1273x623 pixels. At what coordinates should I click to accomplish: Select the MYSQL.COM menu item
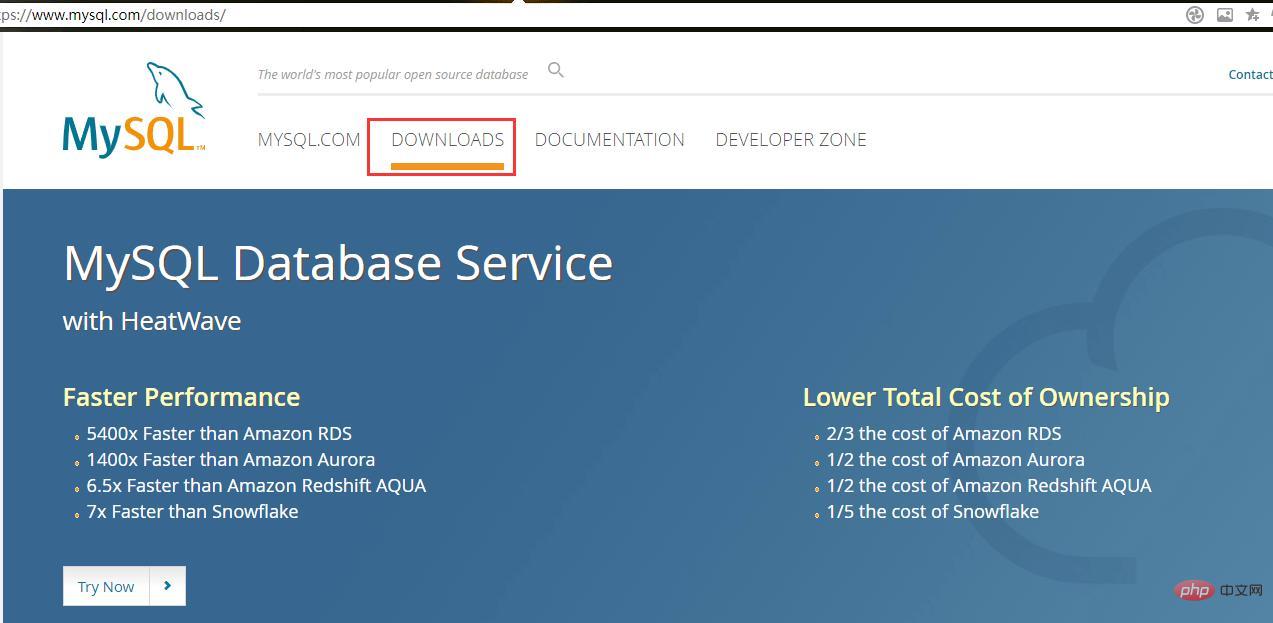click(x=309, y=139)
